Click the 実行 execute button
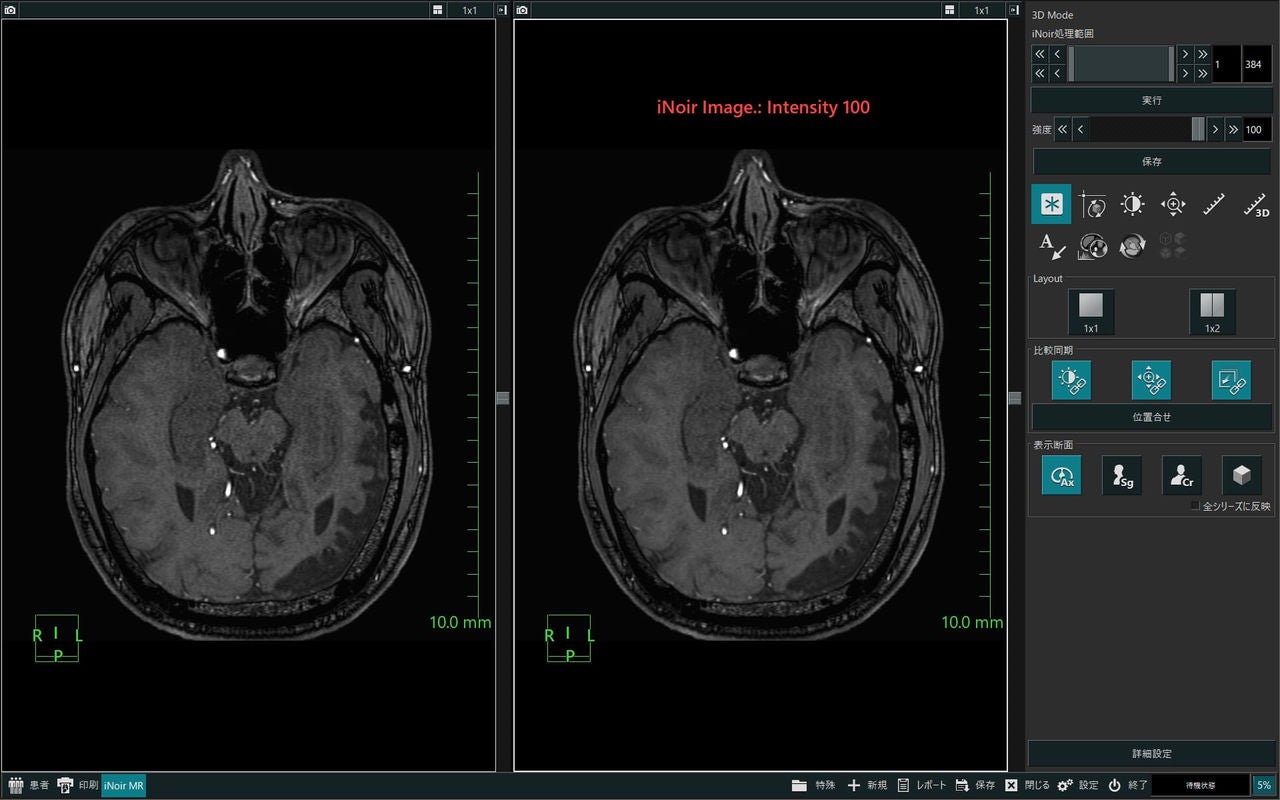 tap(1151, 101)
